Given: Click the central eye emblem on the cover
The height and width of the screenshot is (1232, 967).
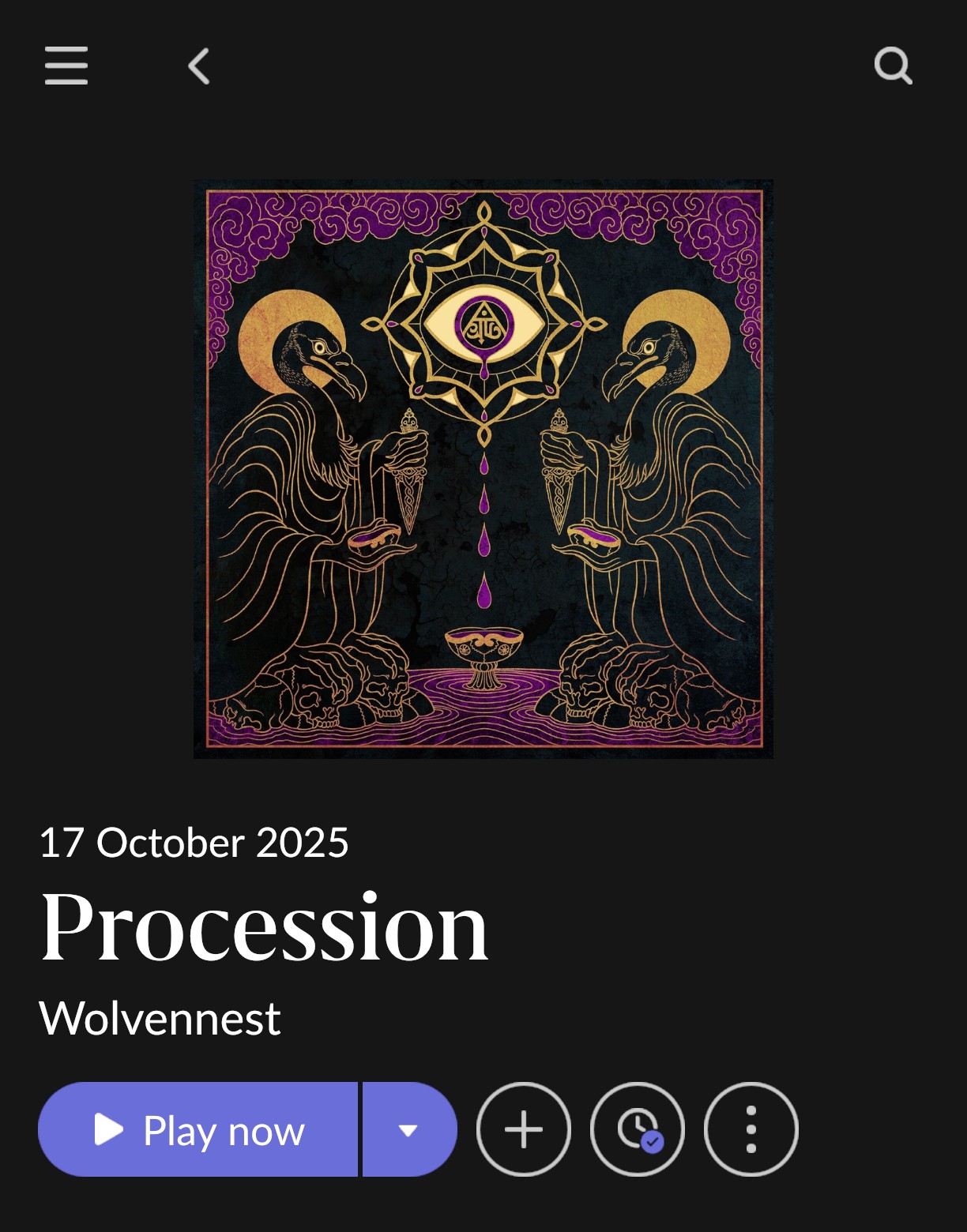Looking at the screenshot, I should pos(483,324).
